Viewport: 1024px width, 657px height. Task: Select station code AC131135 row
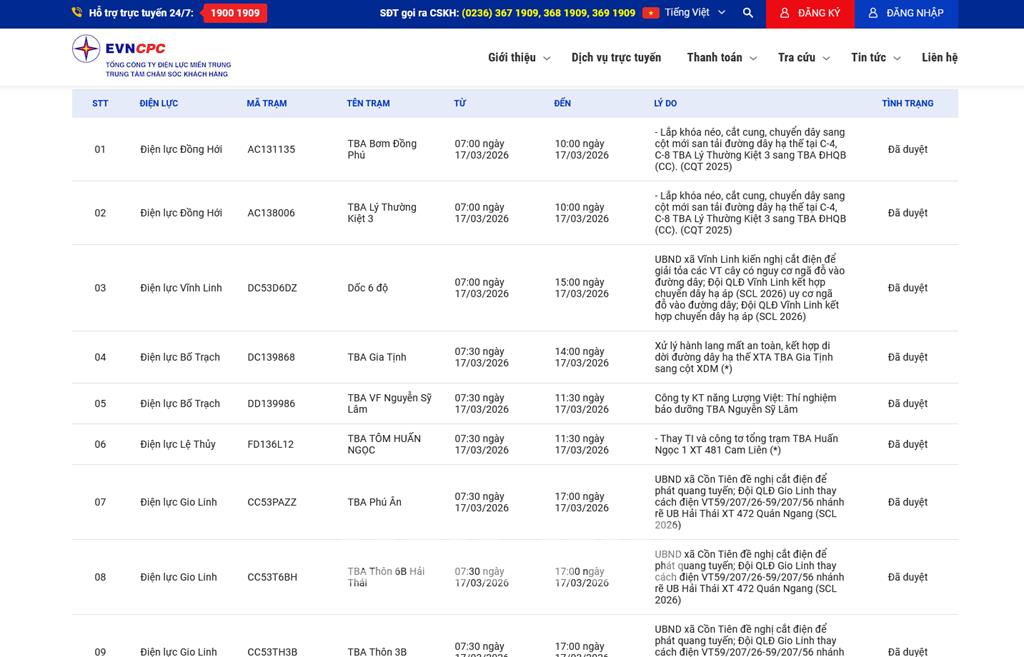pyautogui.click(x=271, y=150)
